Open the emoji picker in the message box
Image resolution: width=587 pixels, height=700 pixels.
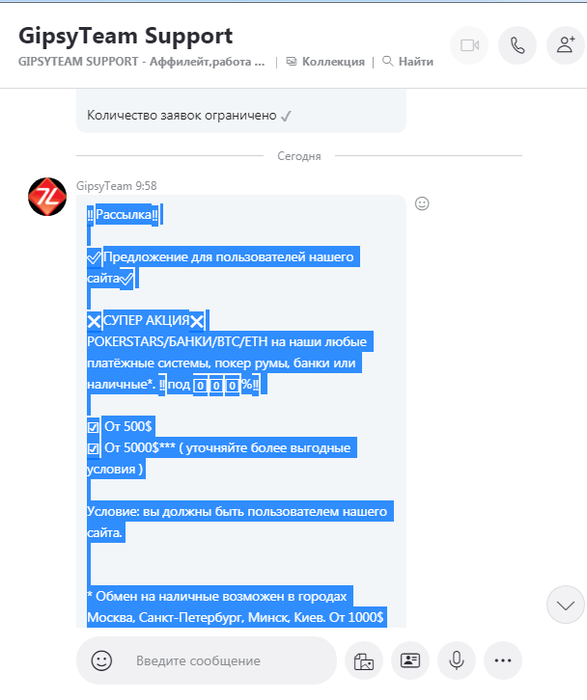pyautogui.click(x=101, y=660)
